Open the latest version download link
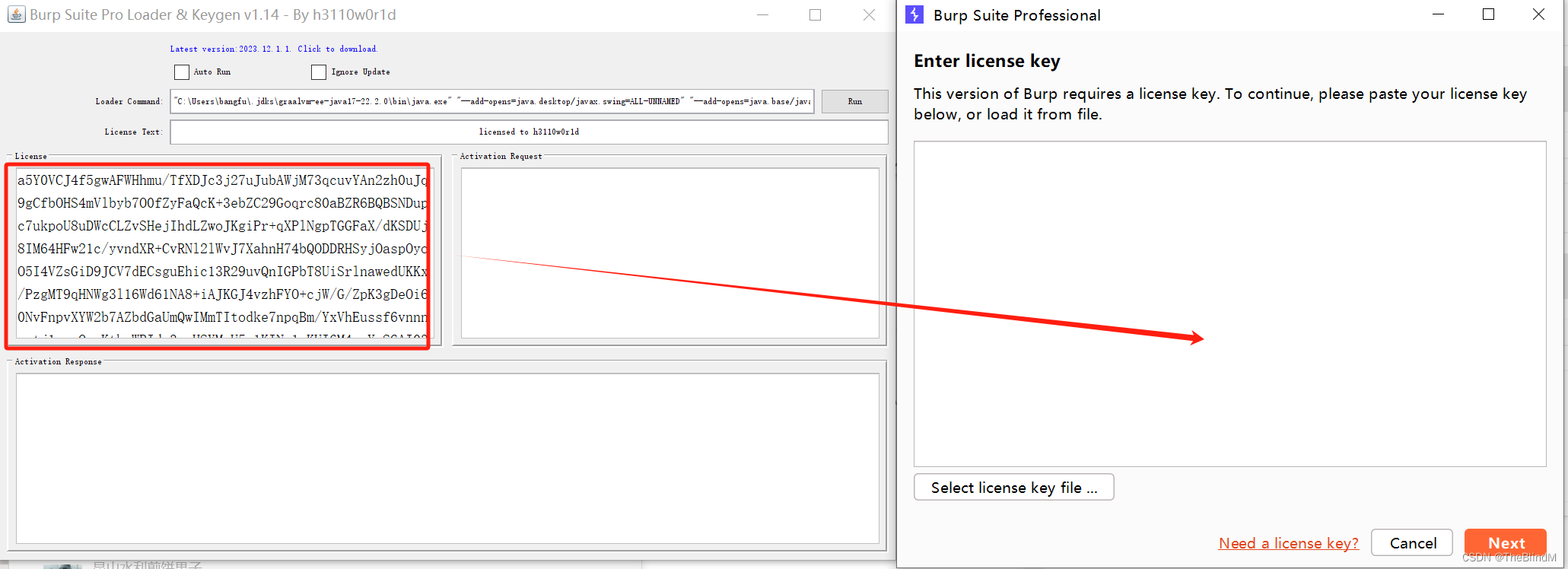Image resolution: width=1568 pixels, height=569 pixels. 273,49
